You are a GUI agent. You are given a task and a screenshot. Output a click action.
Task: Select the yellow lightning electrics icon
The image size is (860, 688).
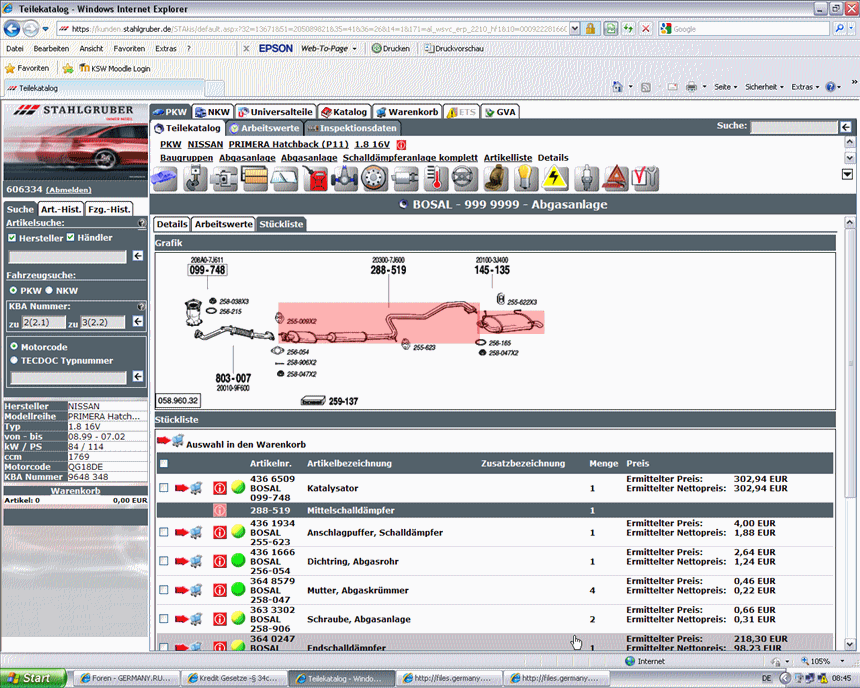555,179
